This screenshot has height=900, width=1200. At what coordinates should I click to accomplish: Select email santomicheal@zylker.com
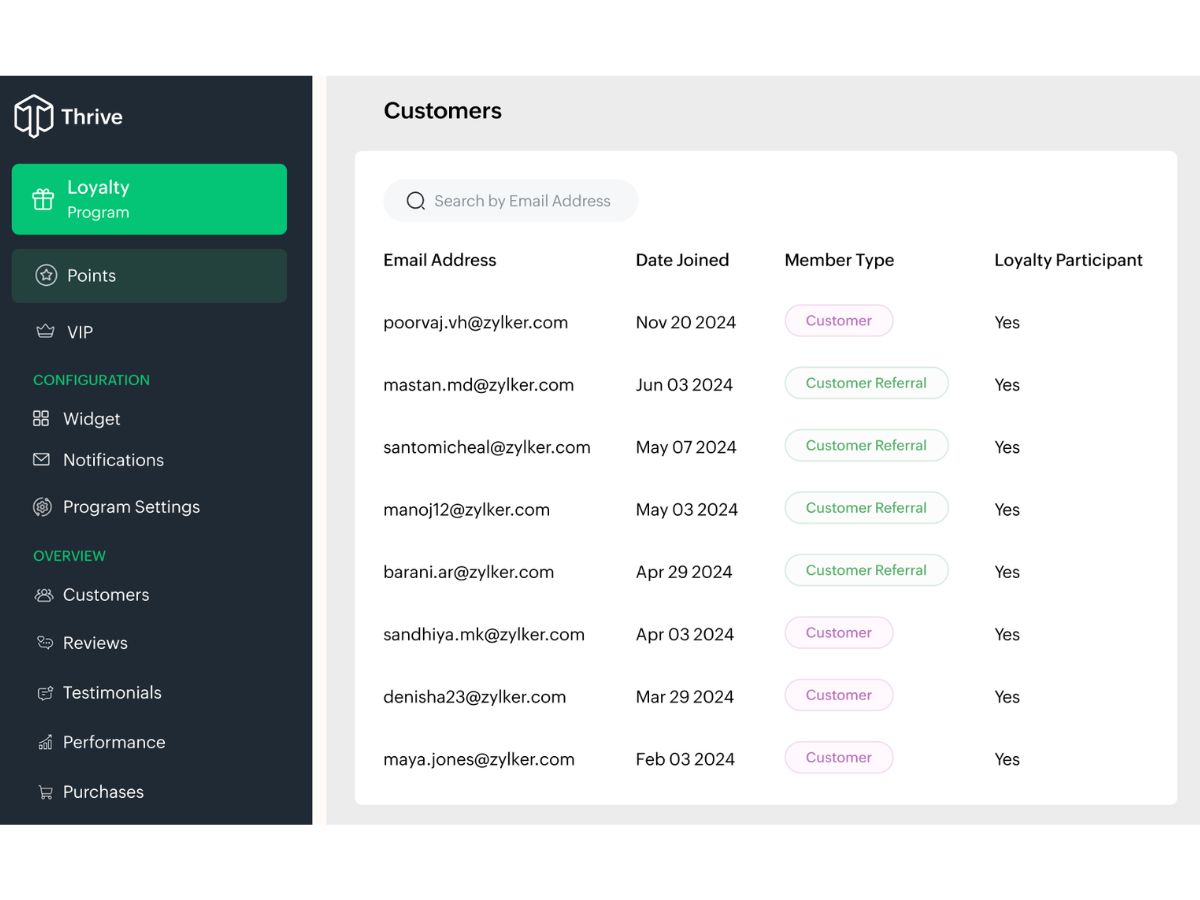(487, 447)
